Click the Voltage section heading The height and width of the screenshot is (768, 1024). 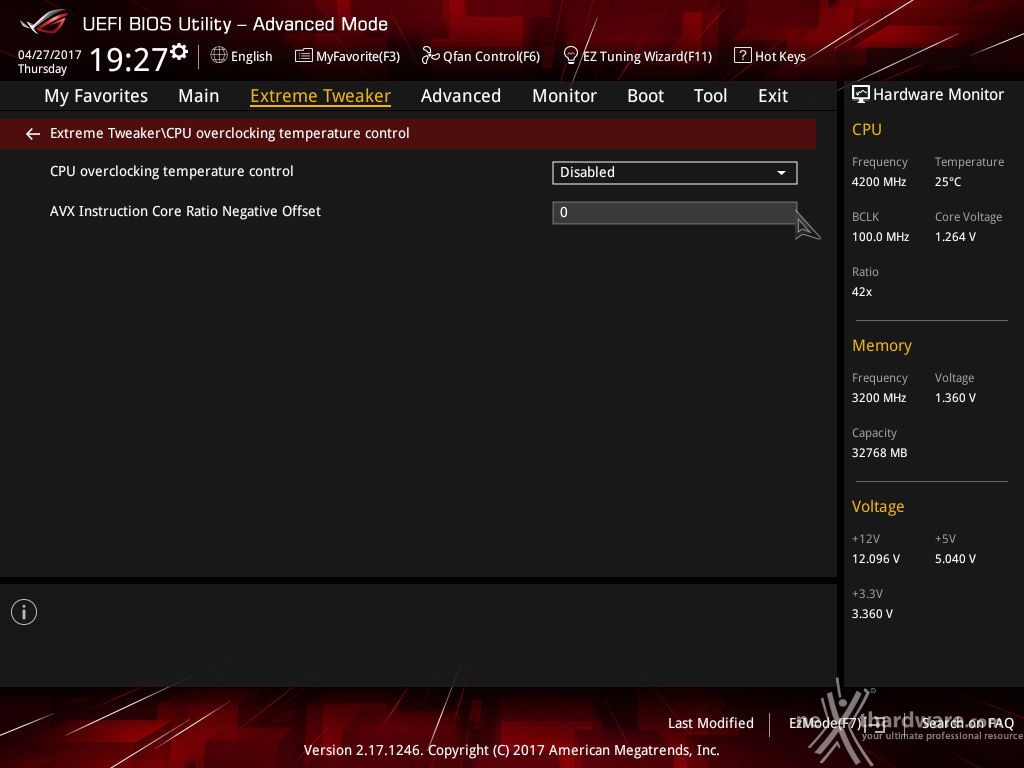click(878, 507)
